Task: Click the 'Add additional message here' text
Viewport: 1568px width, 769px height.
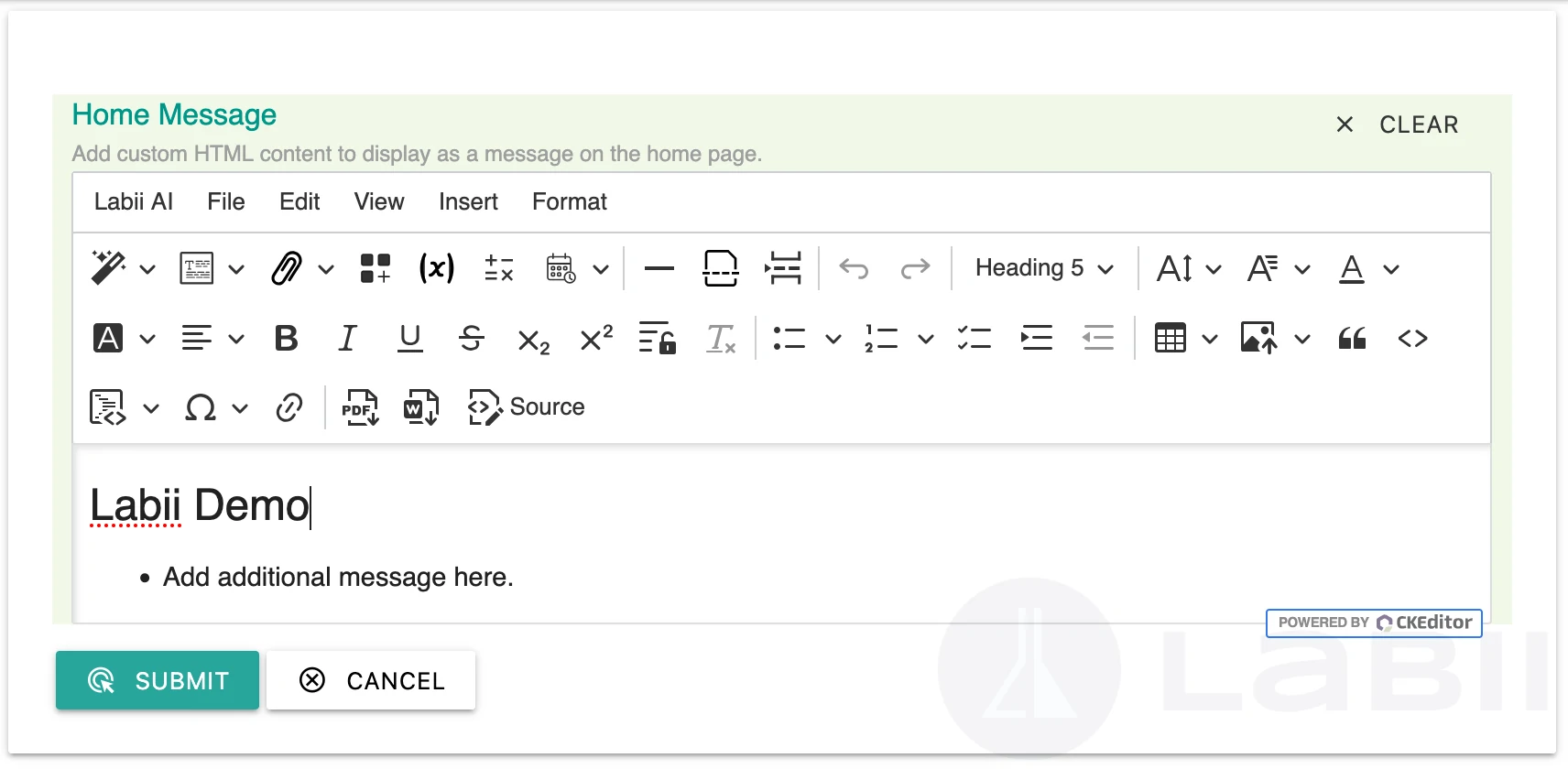Action: coord(338,578)
